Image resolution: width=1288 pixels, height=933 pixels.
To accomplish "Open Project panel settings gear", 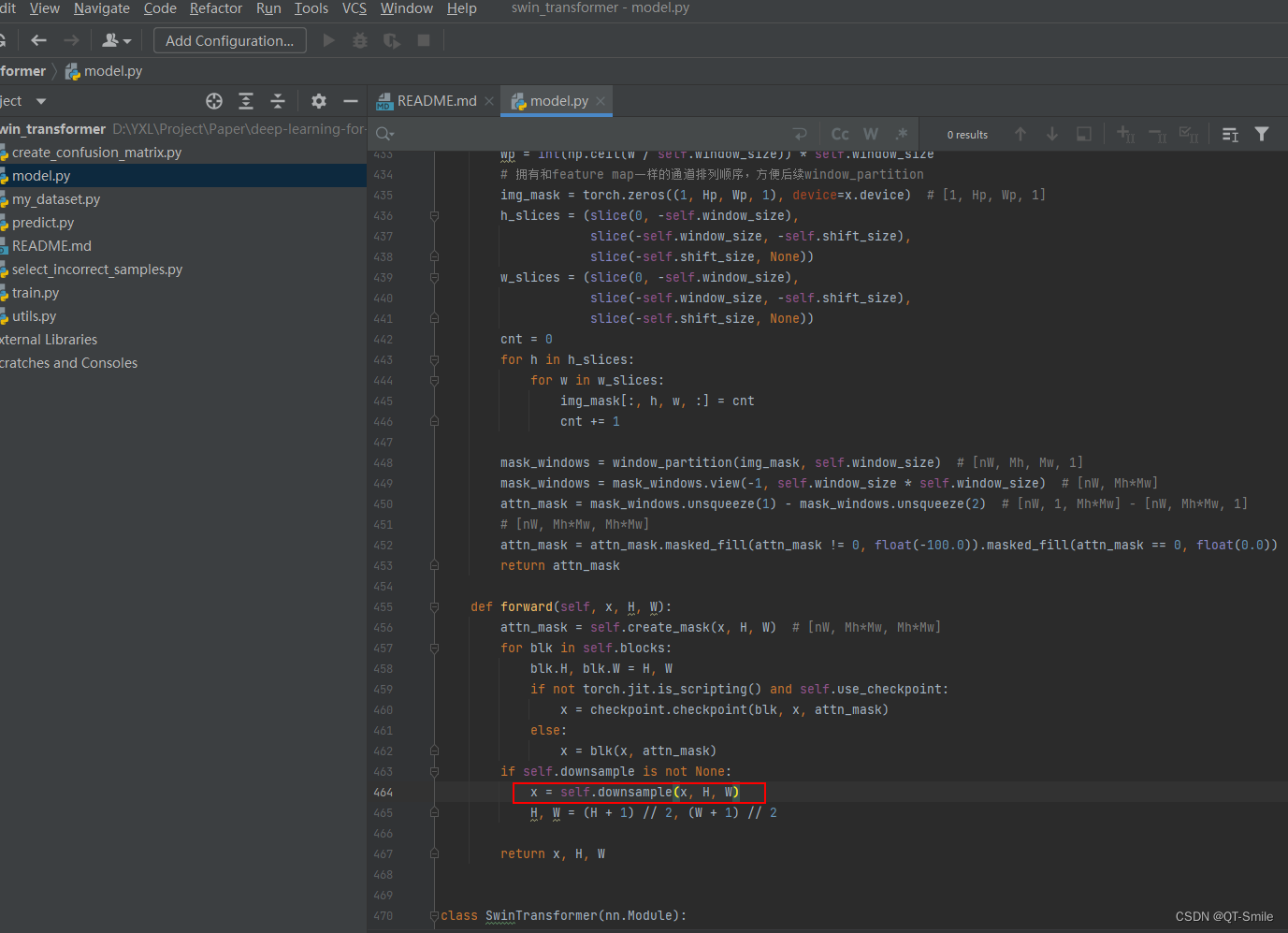I will coord(319,101).
